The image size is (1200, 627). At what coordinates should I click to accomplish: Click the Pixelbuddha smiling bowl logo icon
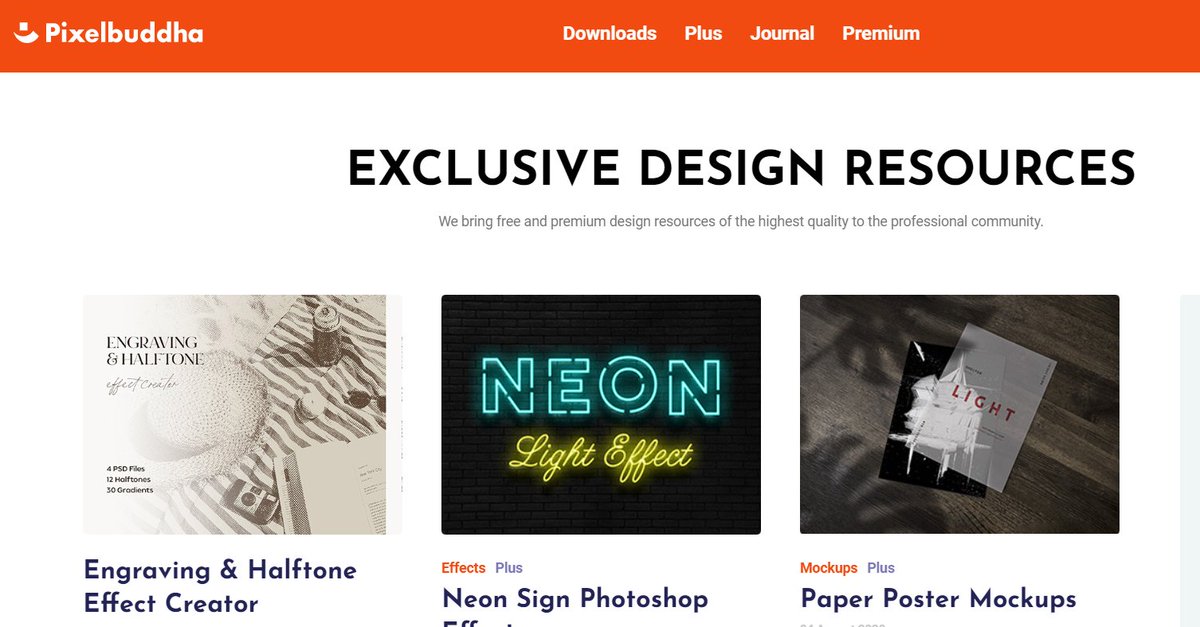tap(26, 33)
